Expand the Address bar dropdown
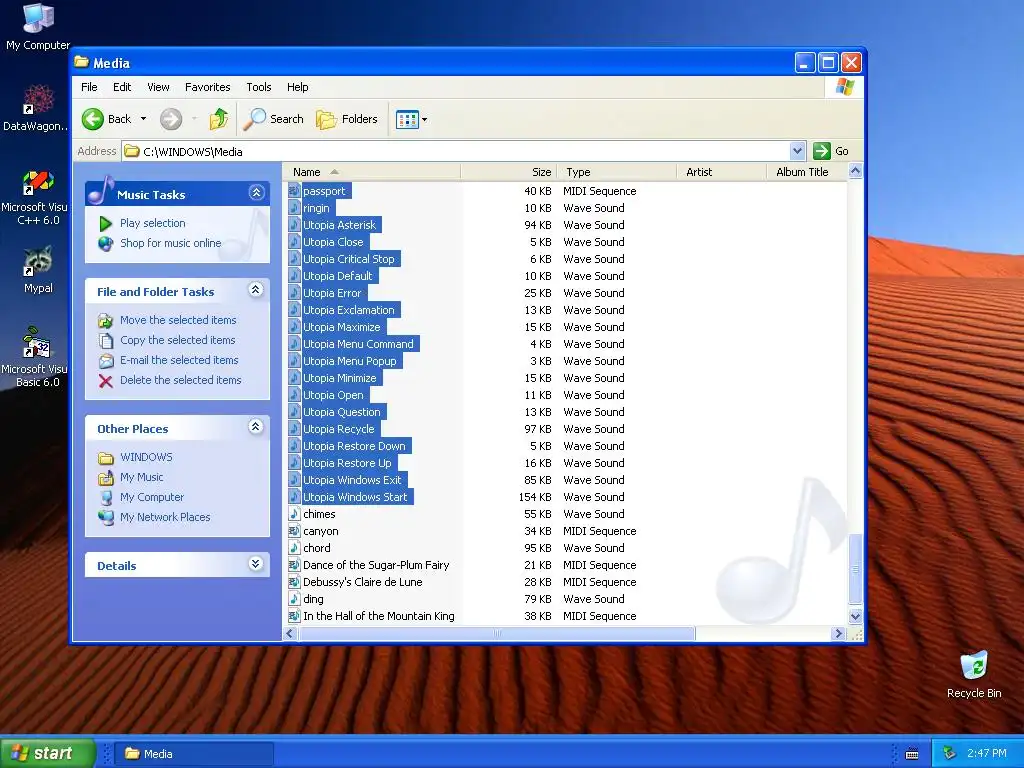1024x768 pixels. (797, 152)
